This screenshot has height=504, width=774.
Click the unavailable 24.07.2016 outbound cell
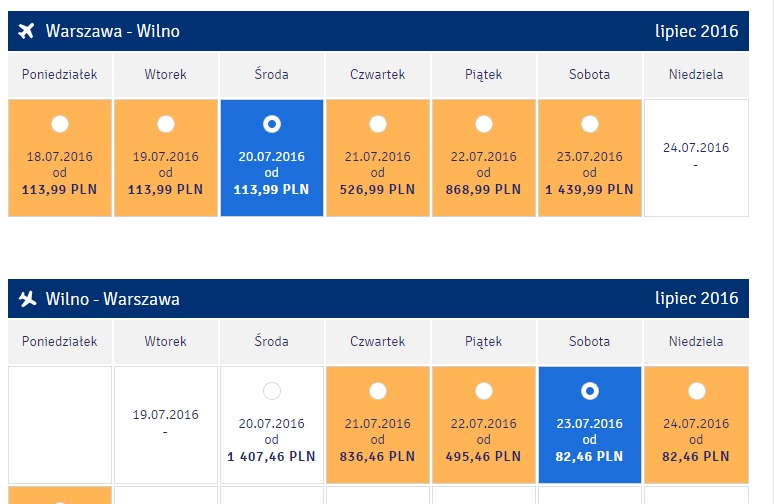point(696,158)
